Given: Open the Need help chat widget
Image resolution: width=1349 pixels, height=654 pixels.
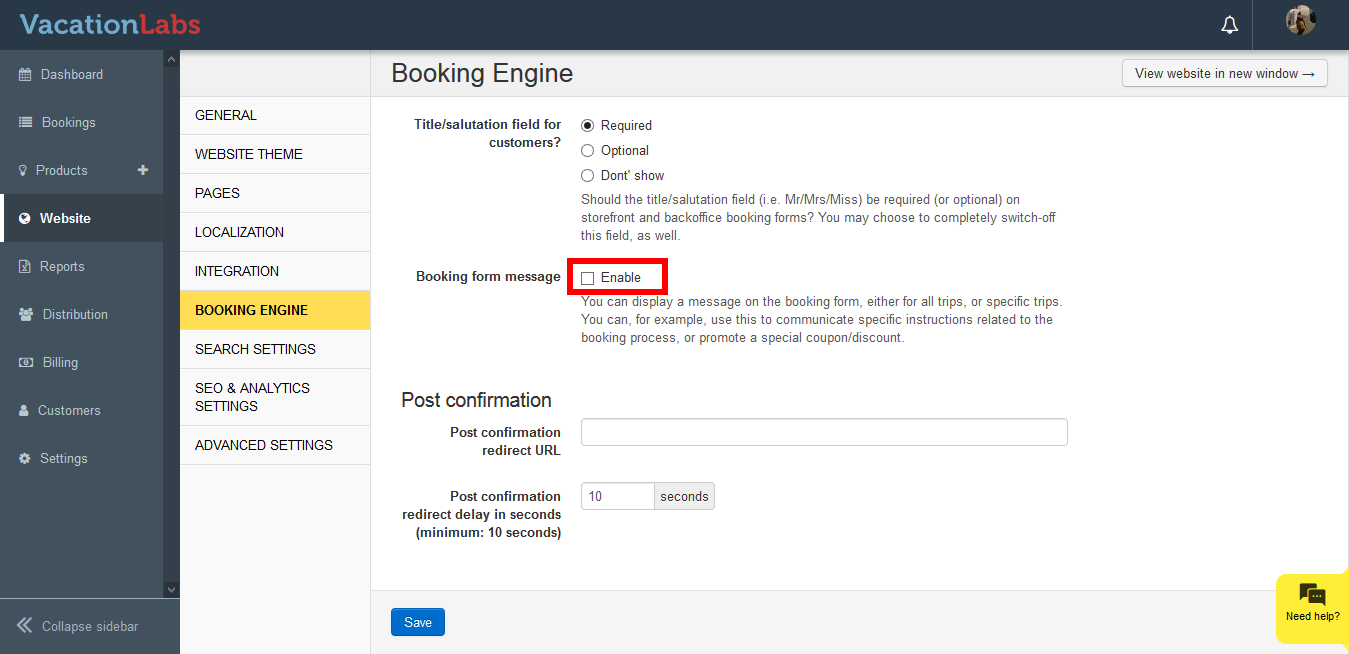Looking at the screenshot, I should pyautogui.click(x=1312, y=603).
